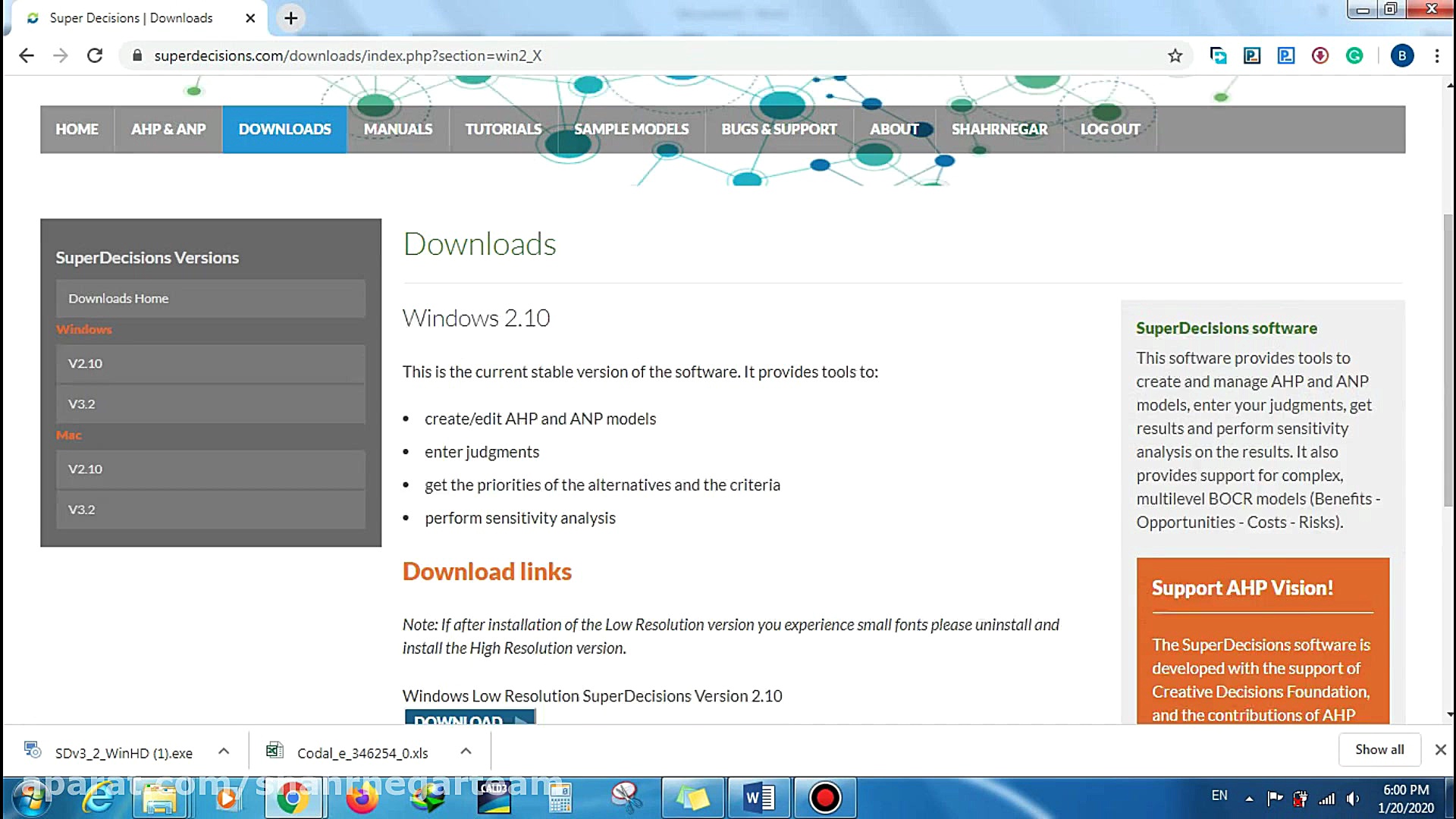The height and width of the screenshot is (819, 1456).
Task: Launch Firefox from the taskbar
Action: point(362,798)
